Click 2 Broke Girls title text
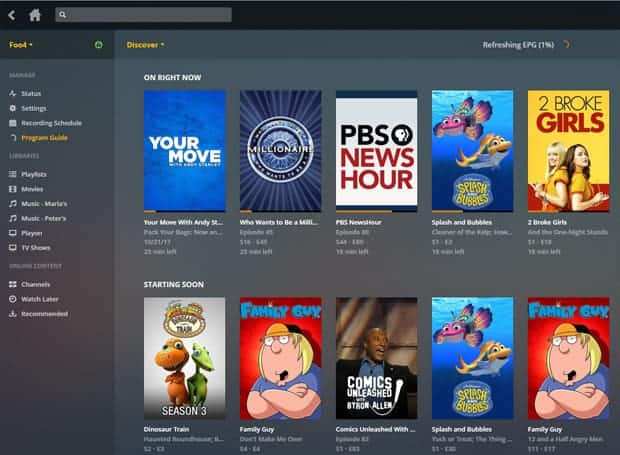This screenshot has width=620, height=455. [x=547, y=222]
